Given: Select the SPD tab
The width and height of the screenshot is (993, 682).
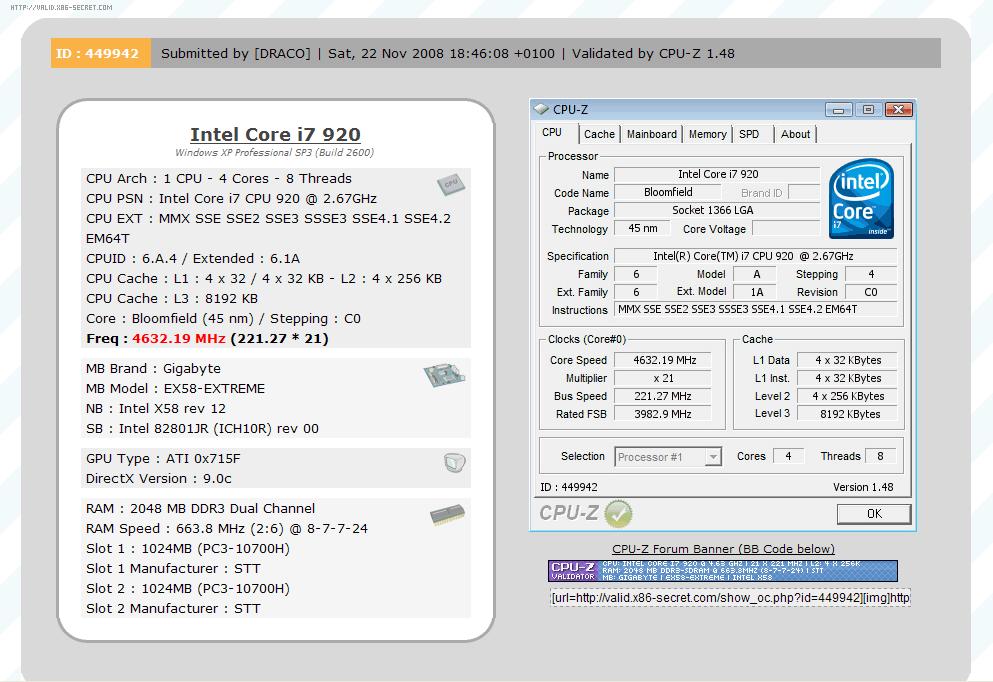Looking at the screenshot, I should pos(749,134).
